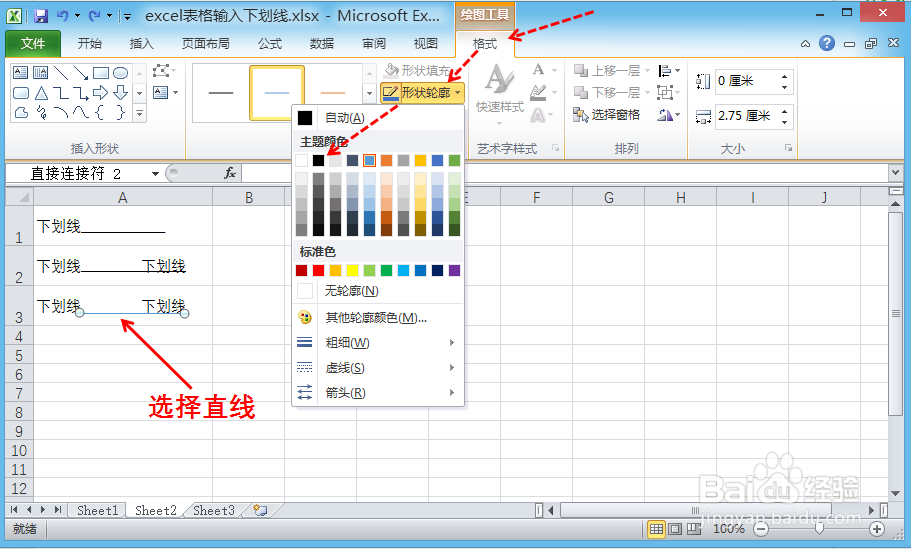Screen dimensions: 911x549
Task: Switch to the 开始 Home tab
Action: (89, 44)
